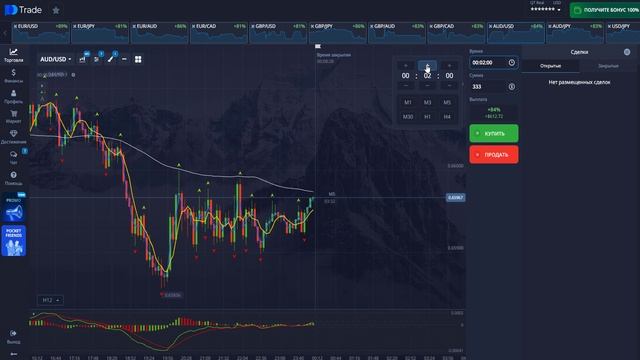Switch to Closed (Закрытые) trades tab
The width and height of the screenshot is (640, 360).
point(608,66)
